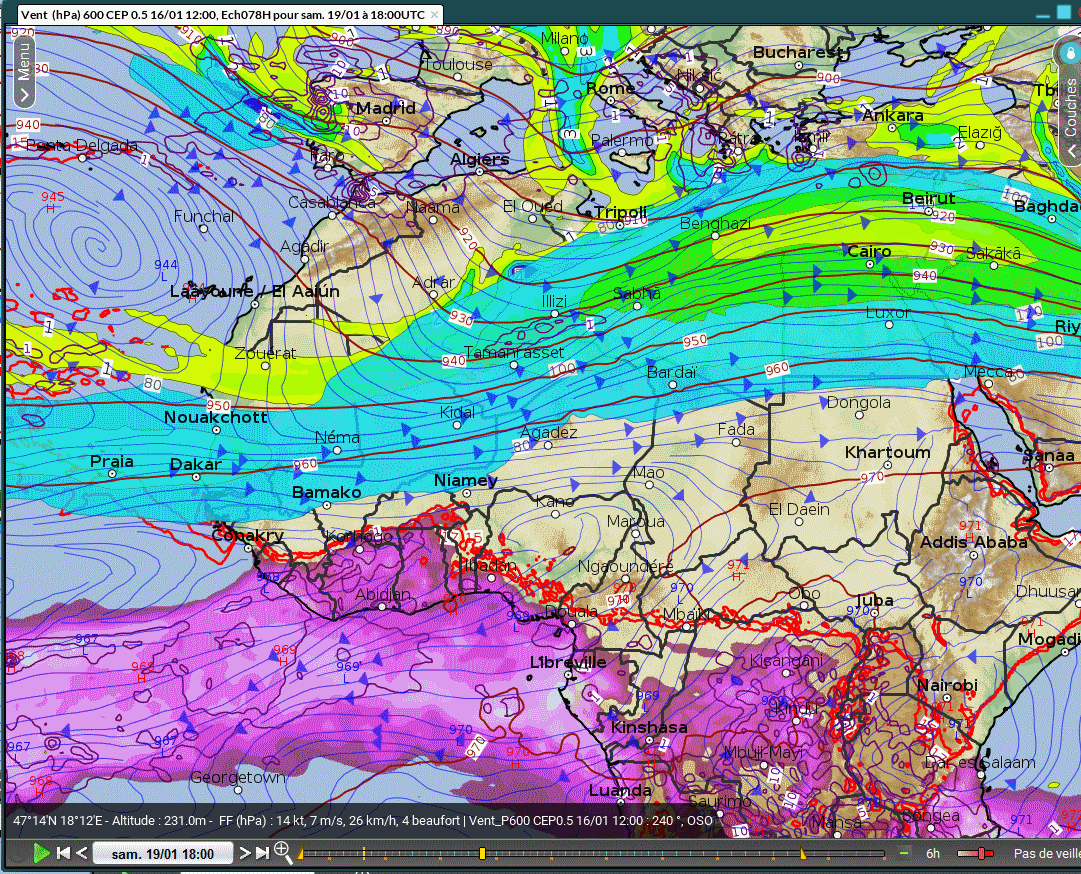1081x874 pixels.
Task: Click Luanda label on the map
Action: tap(620, 790)
